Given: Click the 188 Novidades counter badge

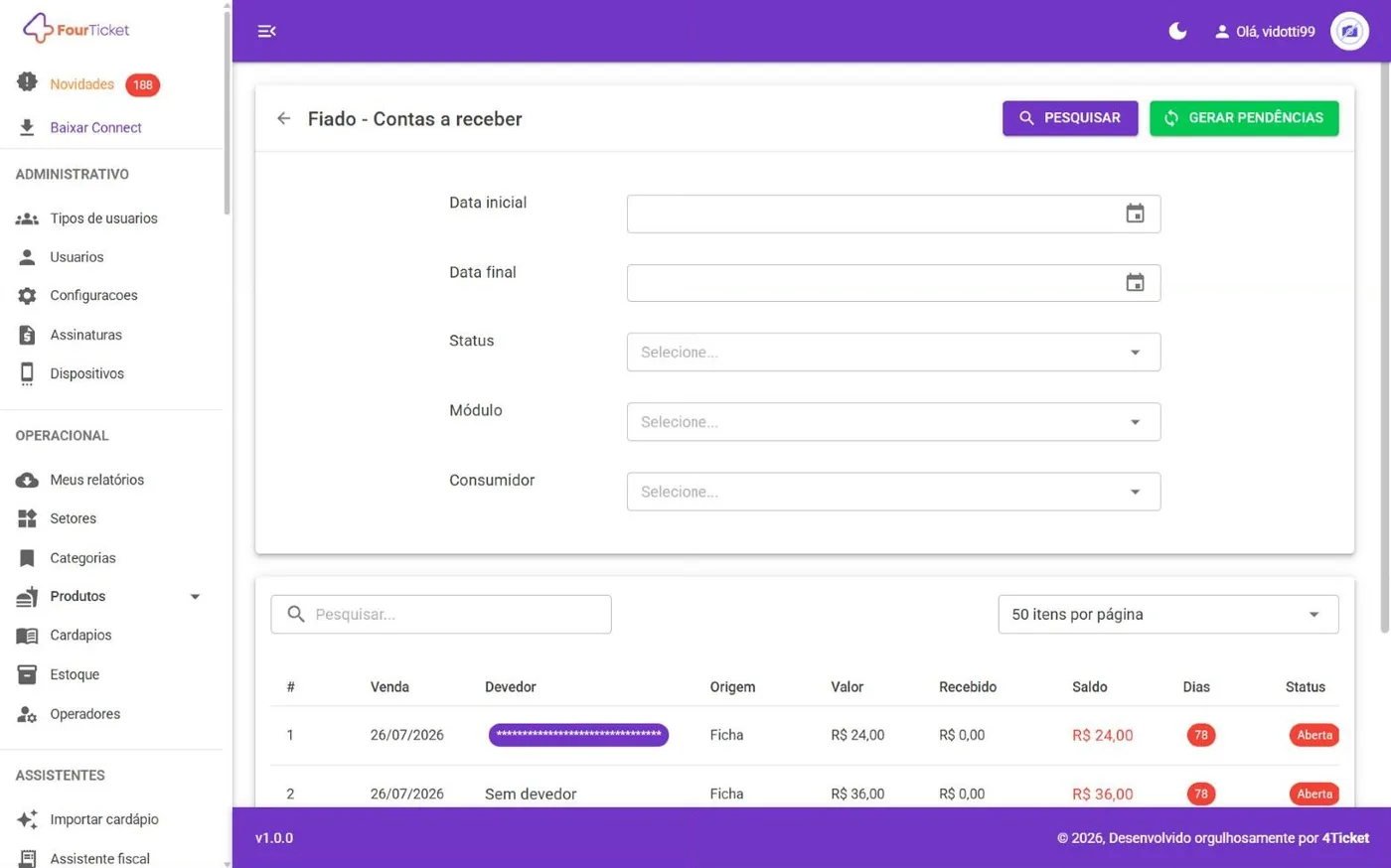Looking at the screenshot, I should coord(142,84).
